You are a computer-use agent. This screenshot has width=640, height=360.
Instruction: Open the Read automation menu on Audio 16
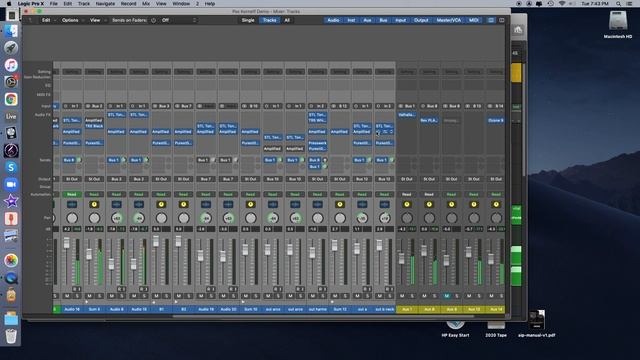[72, 194]
